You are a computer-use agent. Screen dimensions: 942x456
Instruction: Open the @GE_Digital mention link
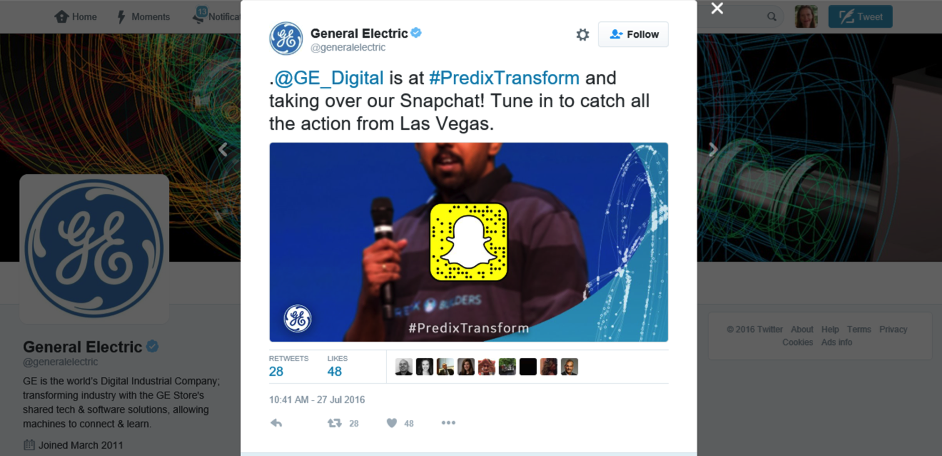pos(329,78)
